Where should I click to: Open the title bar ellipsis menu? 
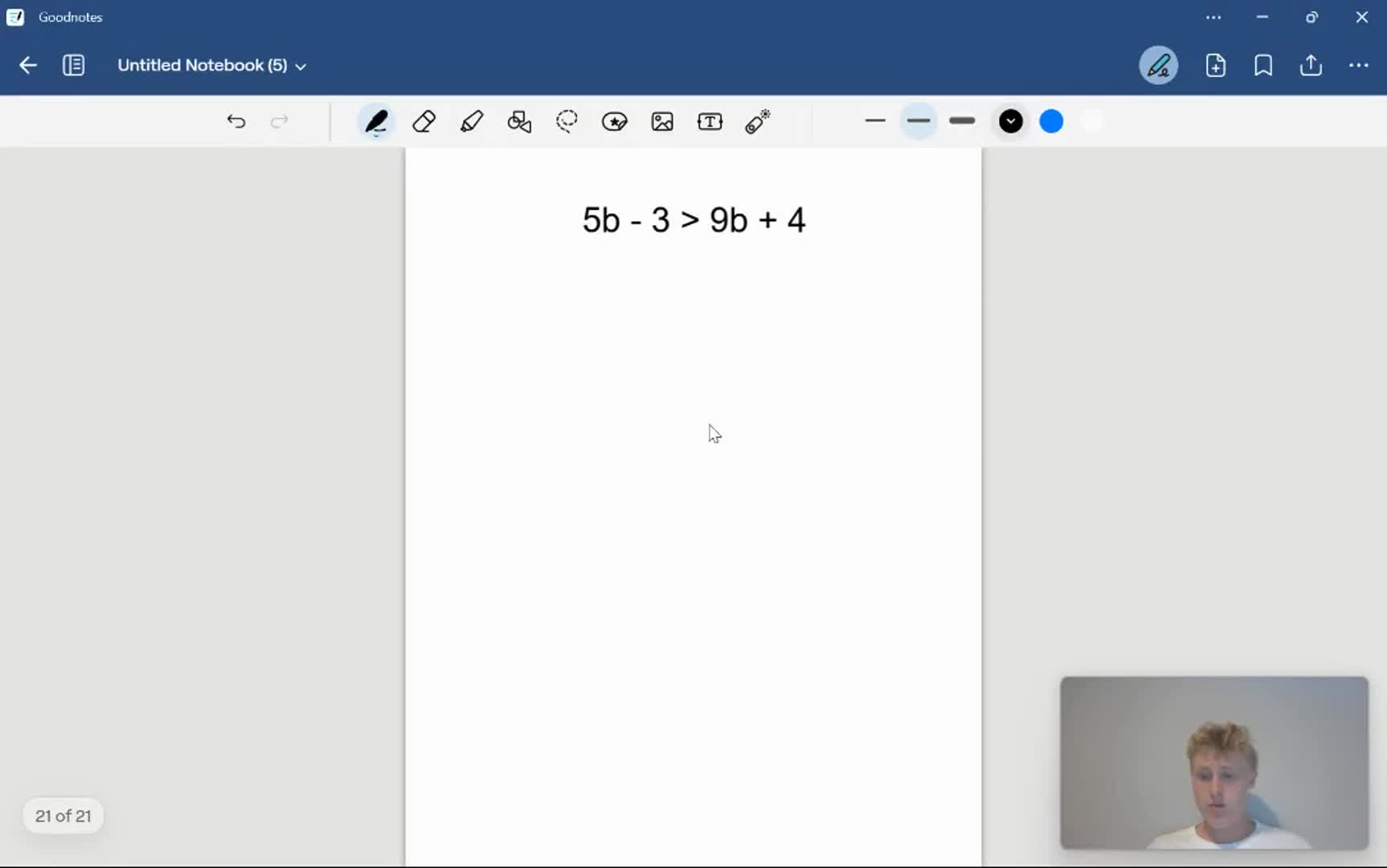(x=1213, y=17)
